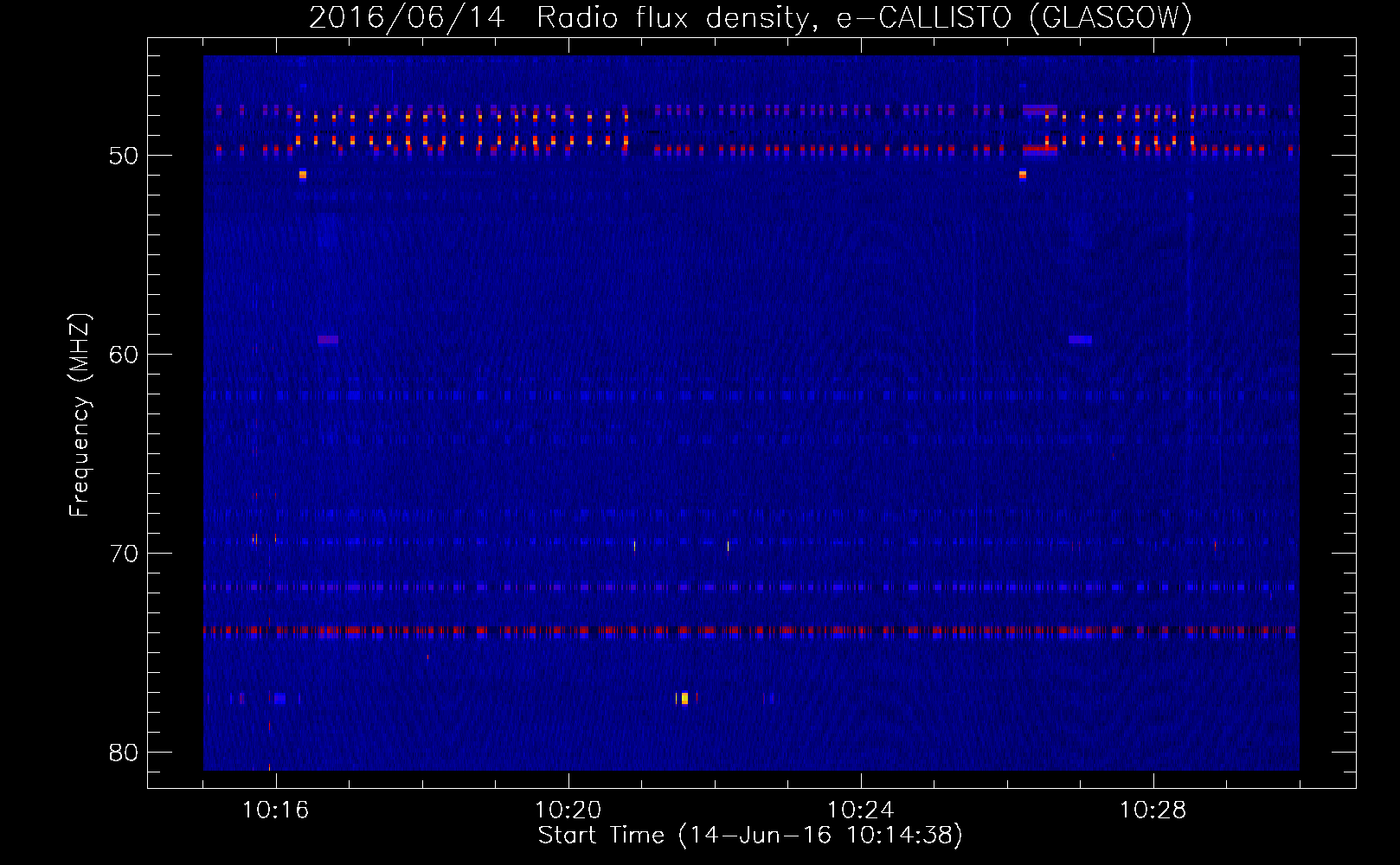Click the 70 frequency tick label
The image size is (1400, 865).
(124, 554)
